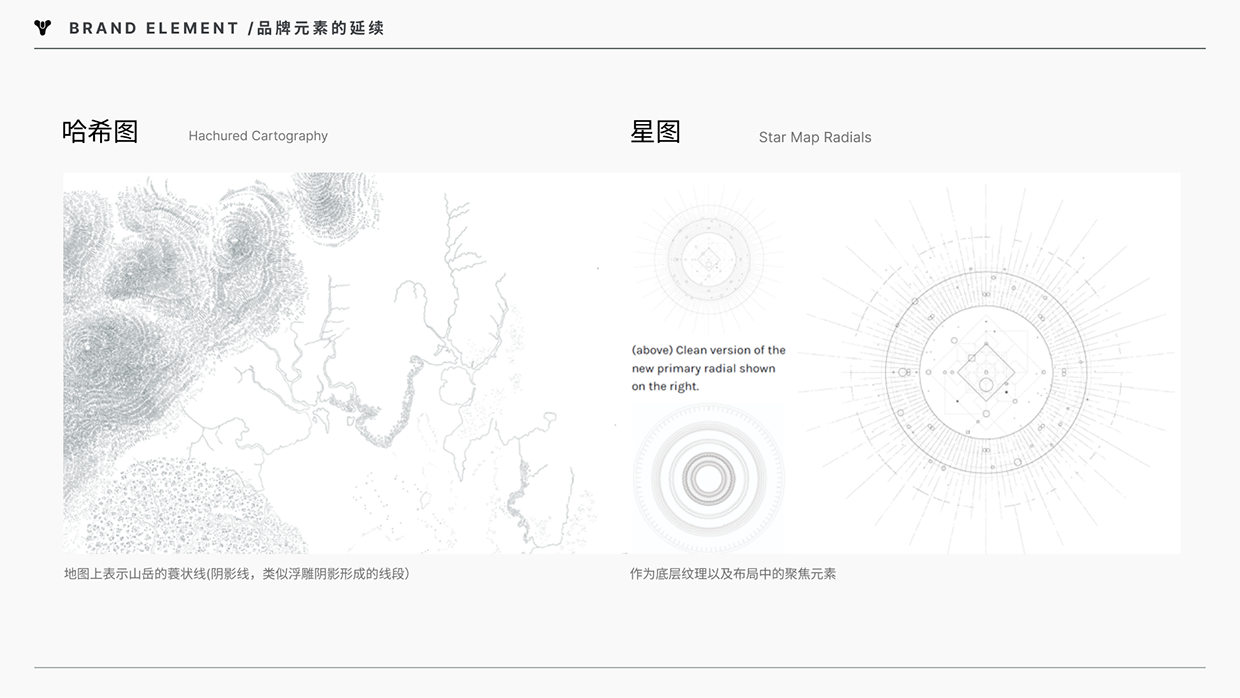Open the large star map radial illustration
Image resolution: width=1240 pixels, height=698 pixels.
click(x=985, y=370)
